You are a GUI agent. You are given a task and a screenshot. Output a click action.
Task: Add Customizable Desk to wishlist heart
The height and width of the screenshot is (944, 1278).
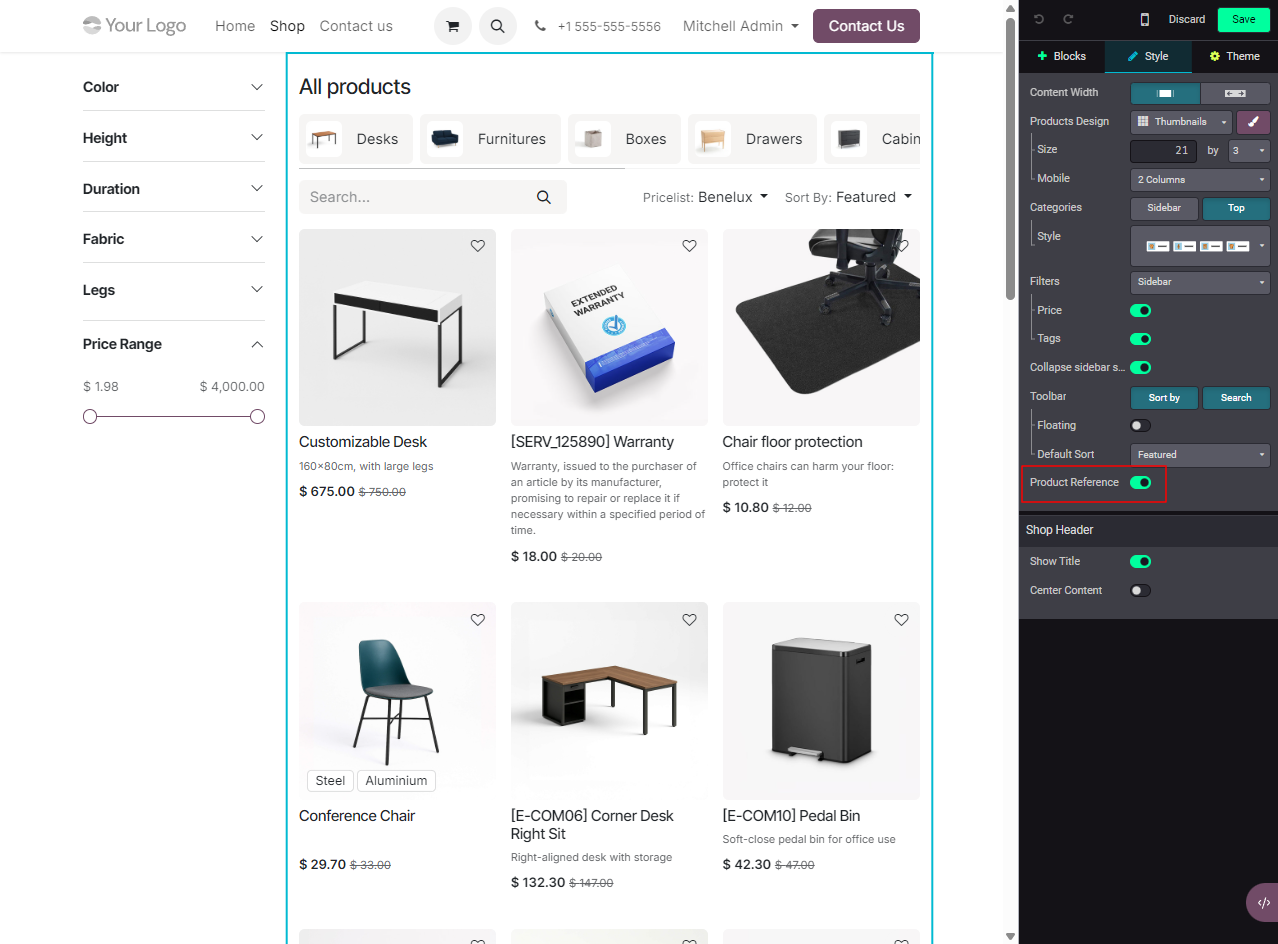click(478, 246)
